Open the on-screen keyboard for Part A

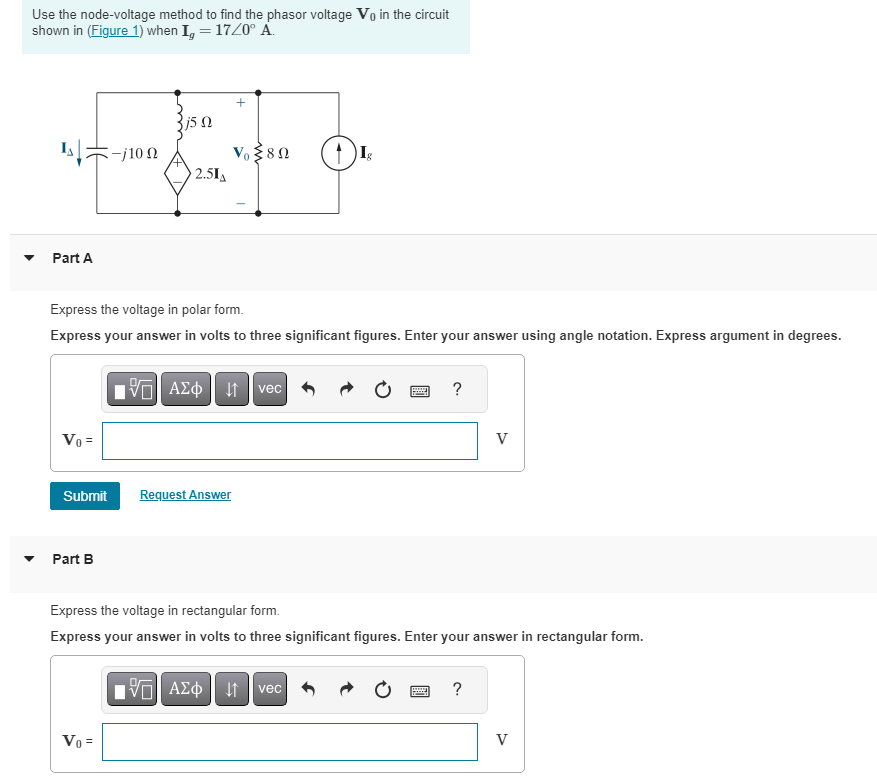[421, 389]
